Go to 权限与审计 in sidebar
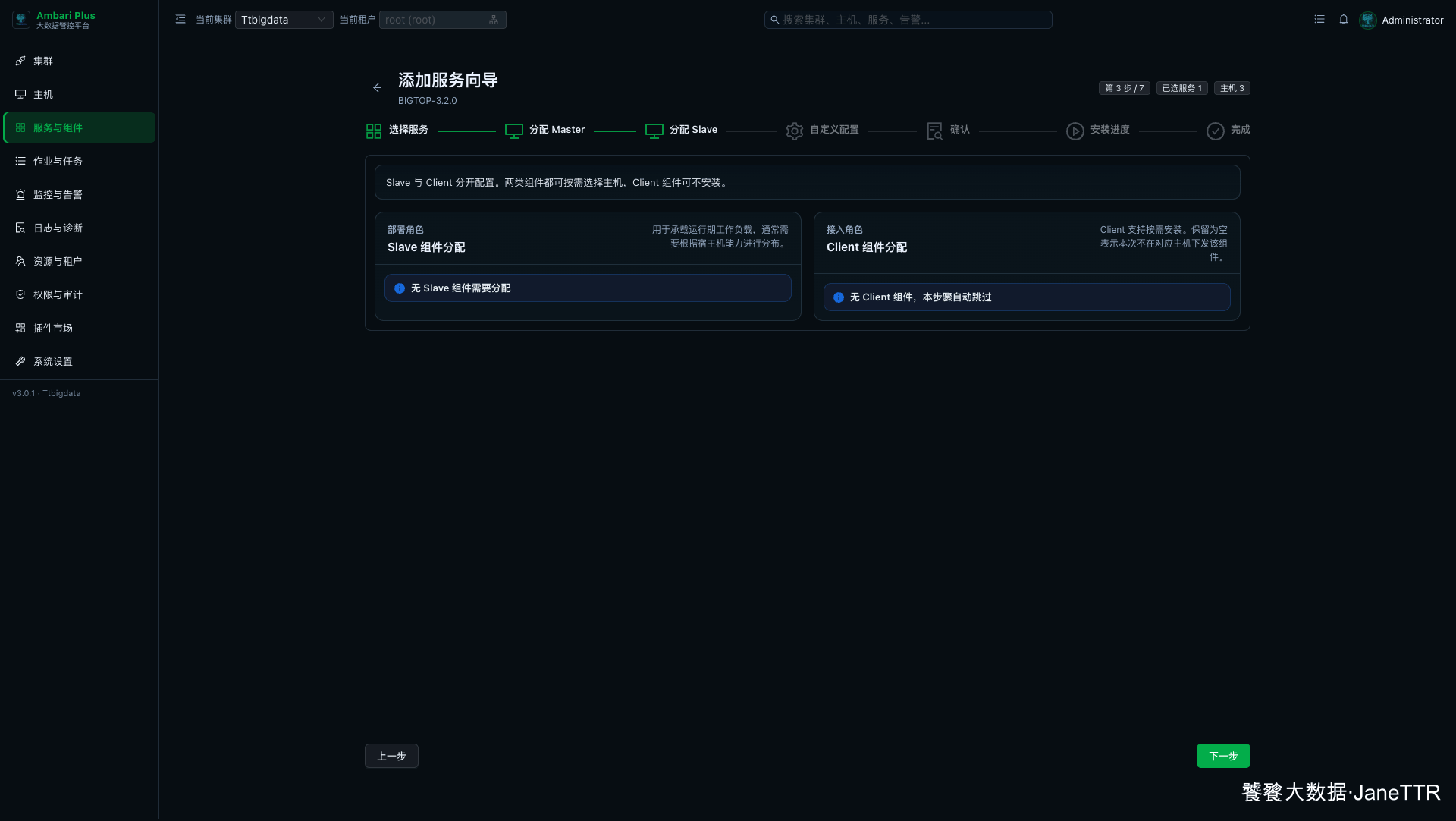This screenshot has height=821, width=1456. 80,294
